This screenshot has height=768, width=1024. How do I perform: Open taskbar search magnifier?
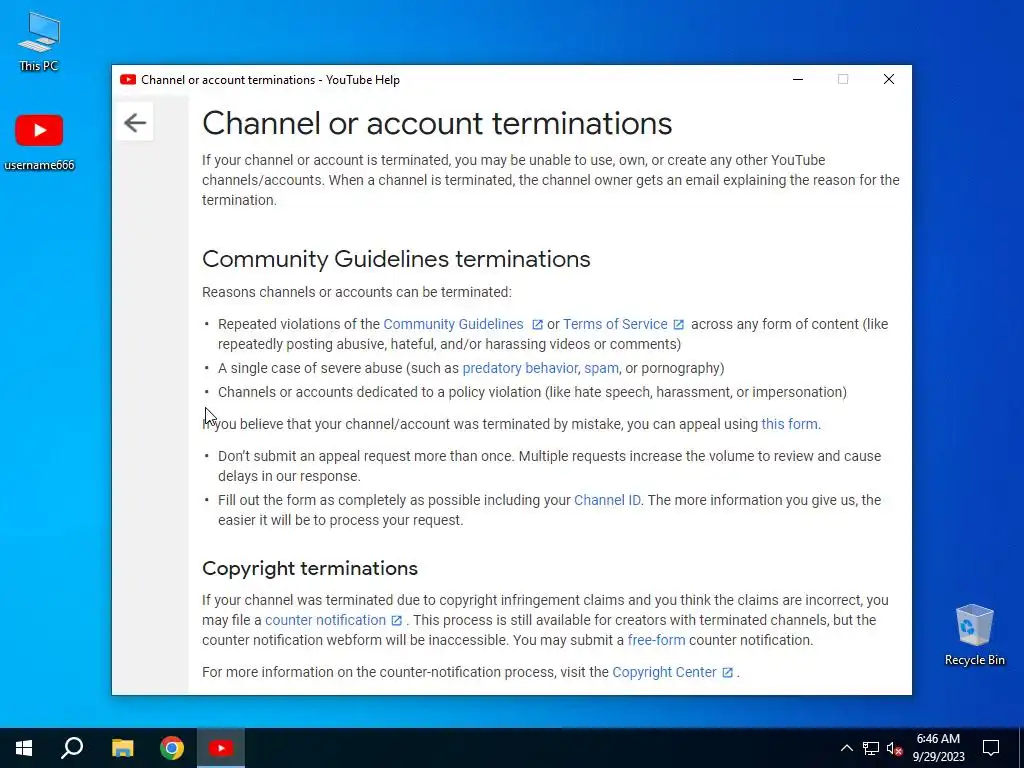pyautogui.click(x=72, y=748)
